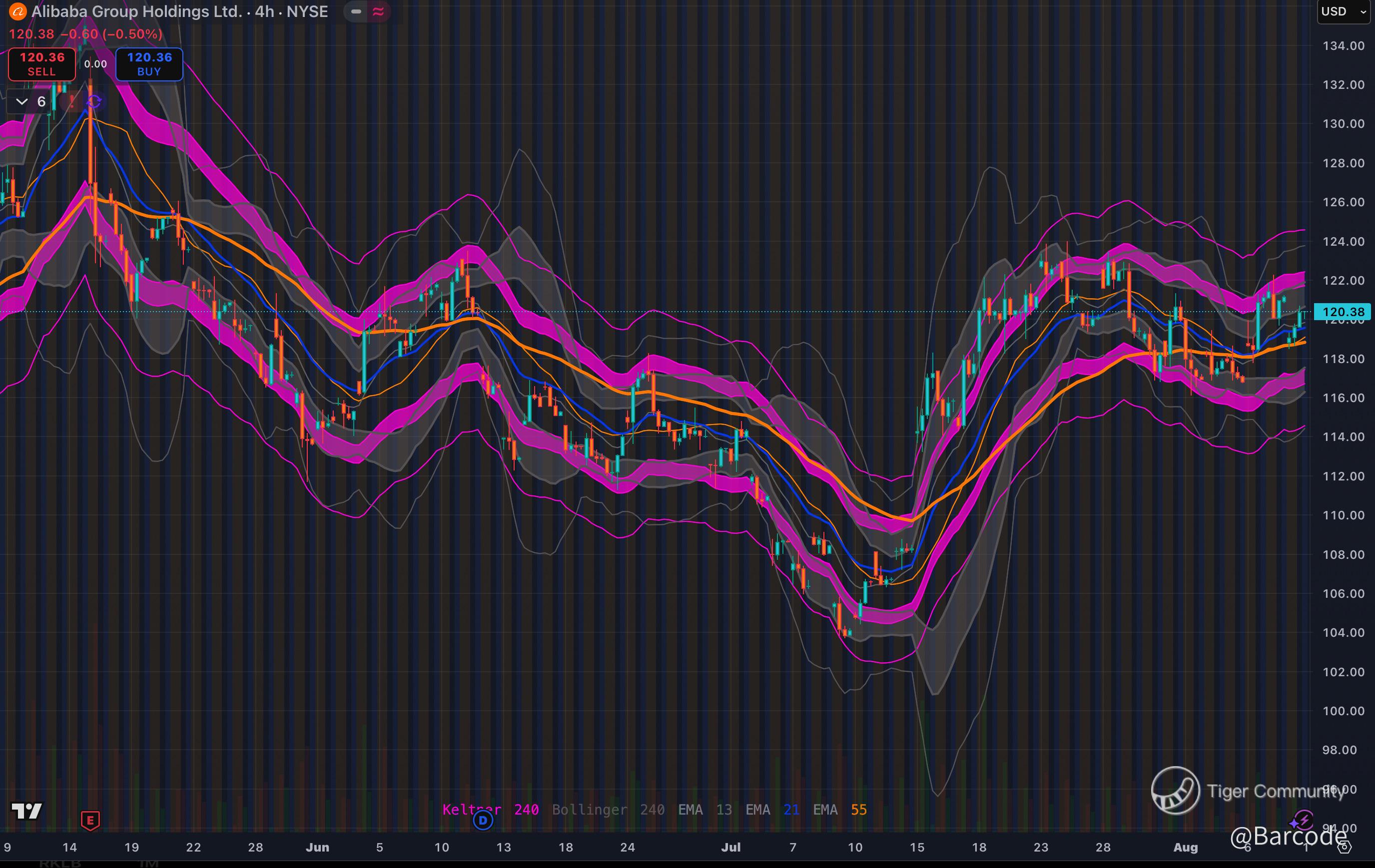
Task: Click the red exclamation warning icon
Action: 72,101
